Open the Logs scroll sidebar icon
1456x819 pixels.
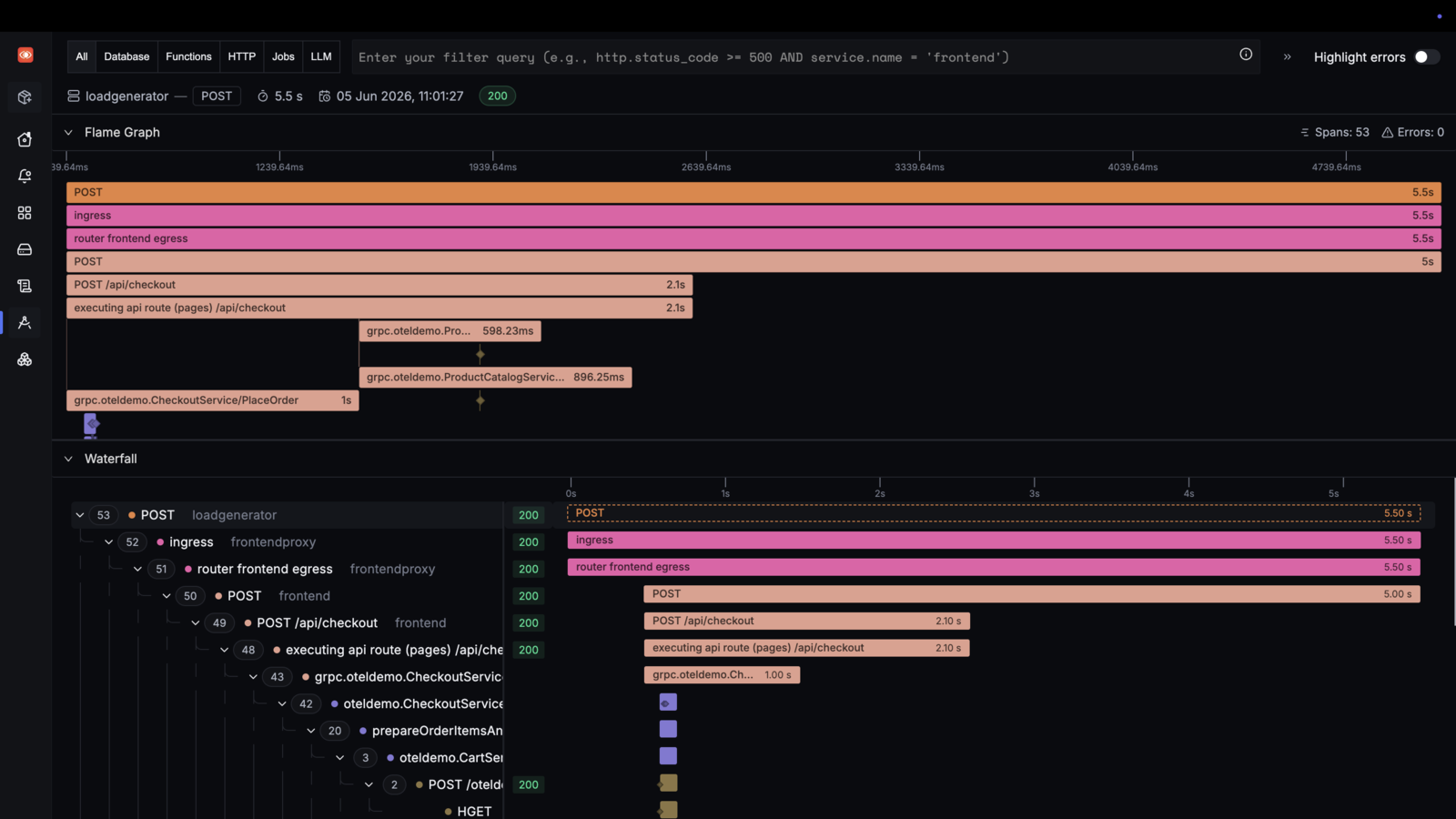coord(25,286)
